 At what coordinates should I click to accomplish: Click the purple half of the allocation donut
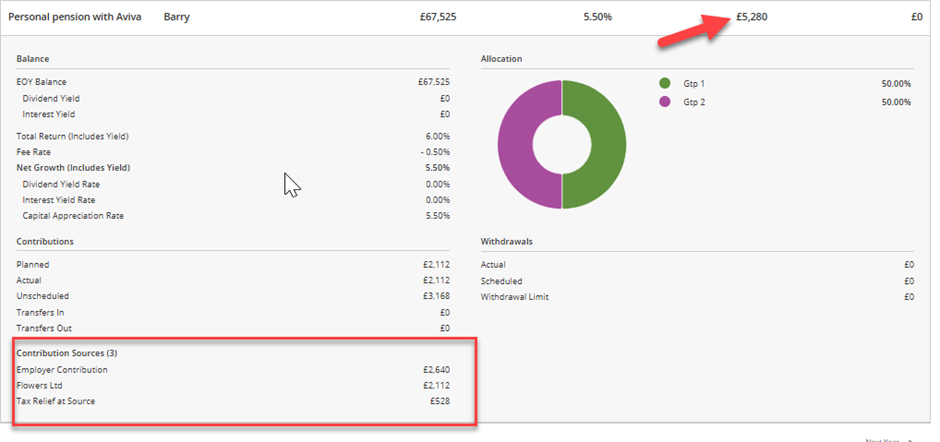tap(515, 145)
